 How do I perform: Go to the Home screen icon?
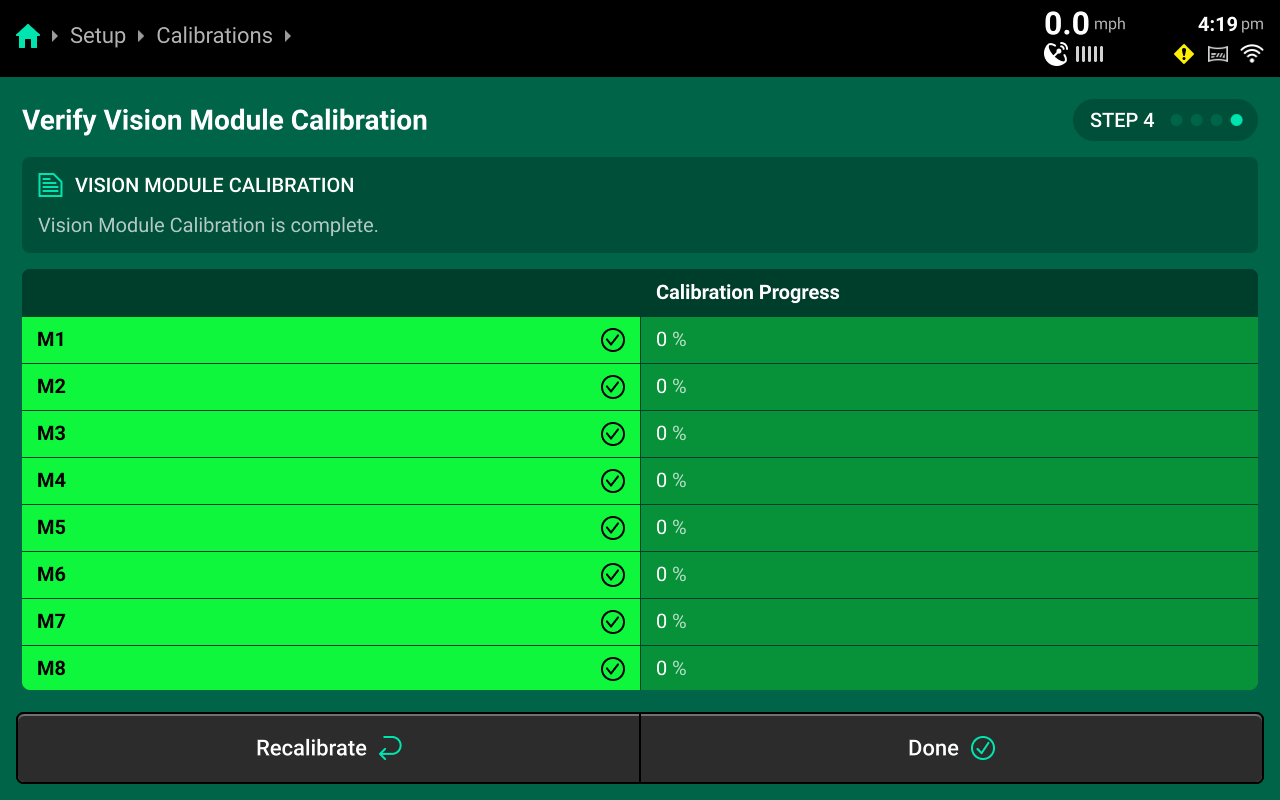(28, 36)
